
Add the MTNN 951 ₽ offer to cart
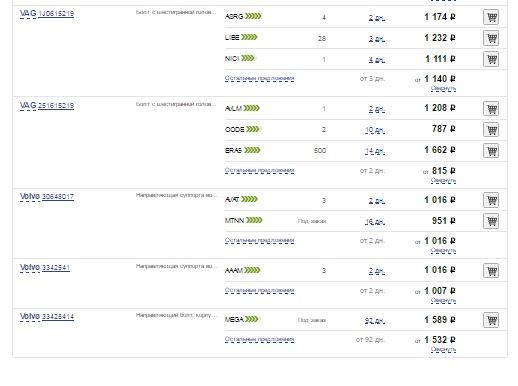[x=491, y=221]
